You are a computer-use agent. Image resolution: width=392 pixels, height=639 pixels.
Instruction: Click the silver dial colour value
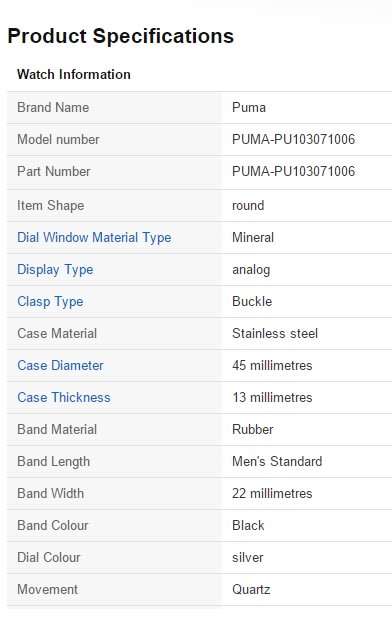click(x=248, y=557)
